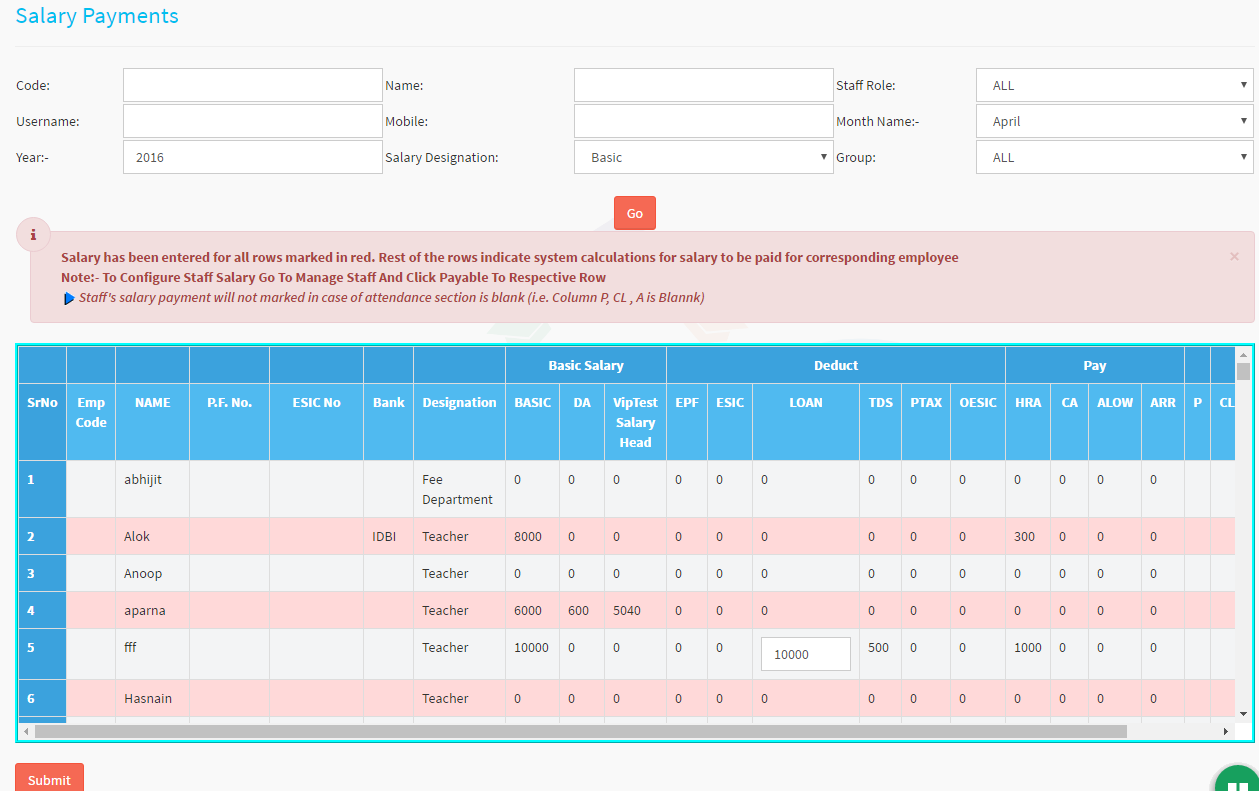The width and height of the screenshot is (1259, 791).
Task: Click the table's scroll left arrow
Action: point(26,731)
